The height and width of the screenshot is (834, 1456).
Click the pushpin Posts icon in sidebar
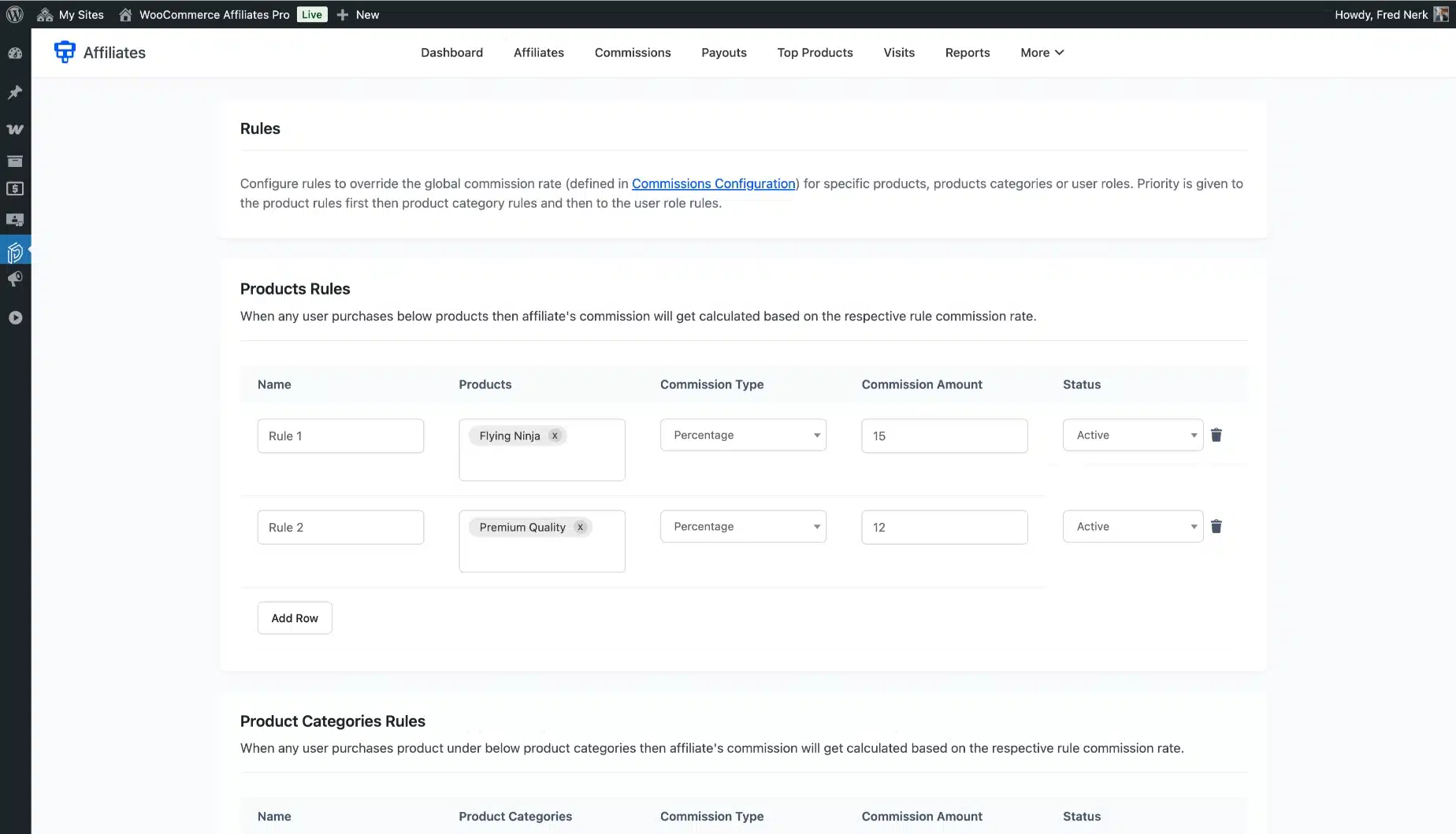pyautogui.click(x=15, y=92)
